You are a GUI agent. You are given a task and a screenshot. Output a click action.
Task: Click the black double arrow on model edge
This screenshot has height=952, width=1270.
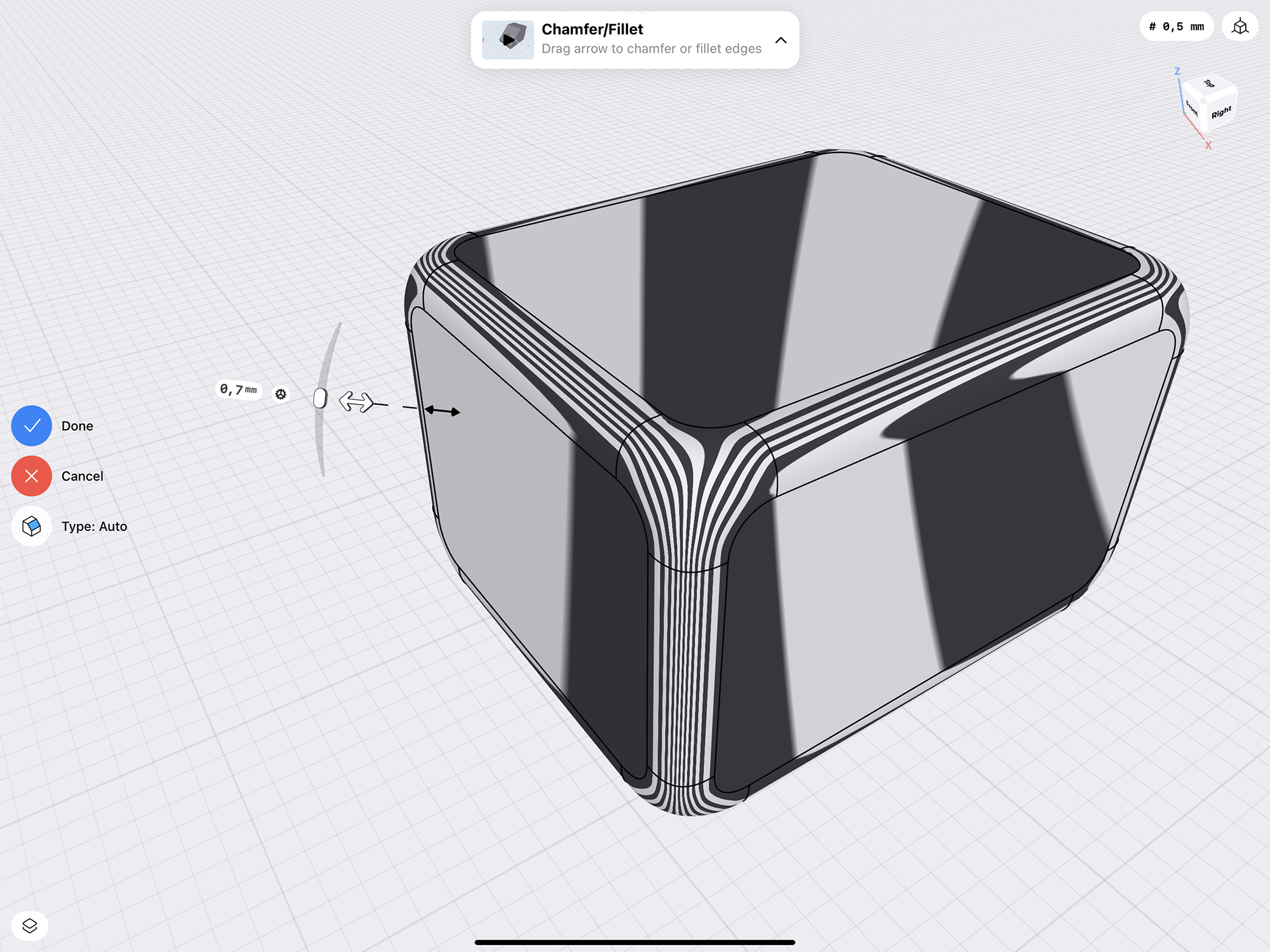coord(443,411)
